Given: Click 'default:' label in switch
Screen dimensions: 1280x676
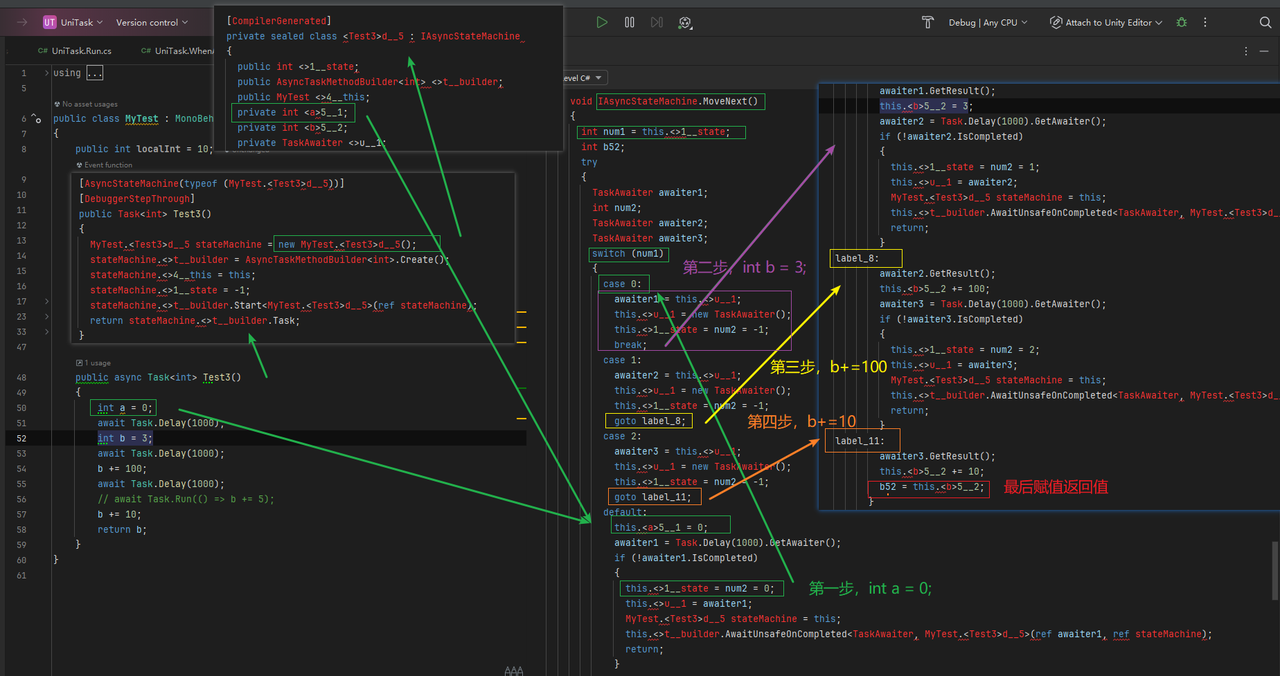Looking at the screenshot, I should pyautogui.click(x=626, y=512).
